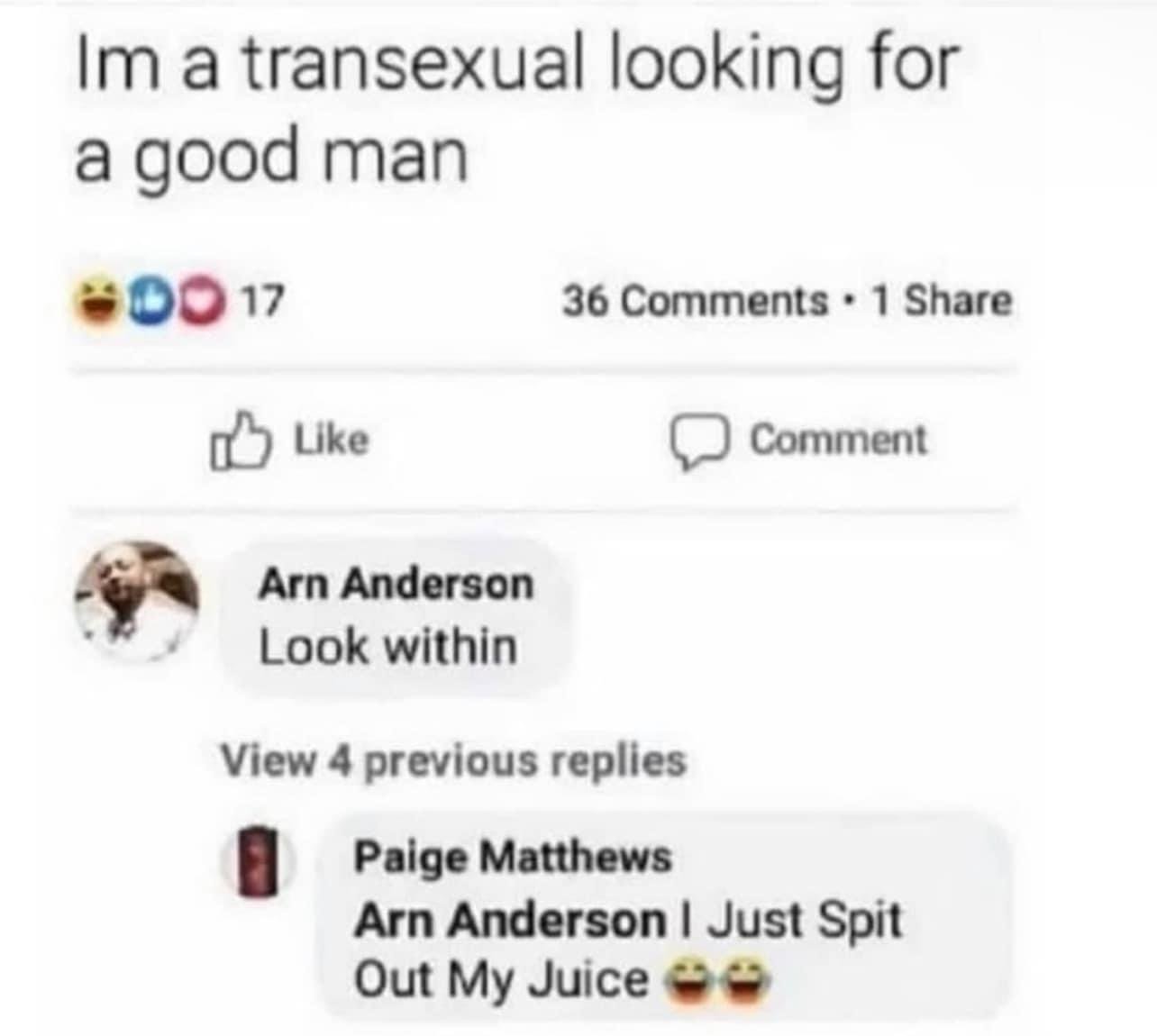The height and width of the screenshot is (1036, 1157).
Task: Click the Comment button label
Action: coord(838,440)
